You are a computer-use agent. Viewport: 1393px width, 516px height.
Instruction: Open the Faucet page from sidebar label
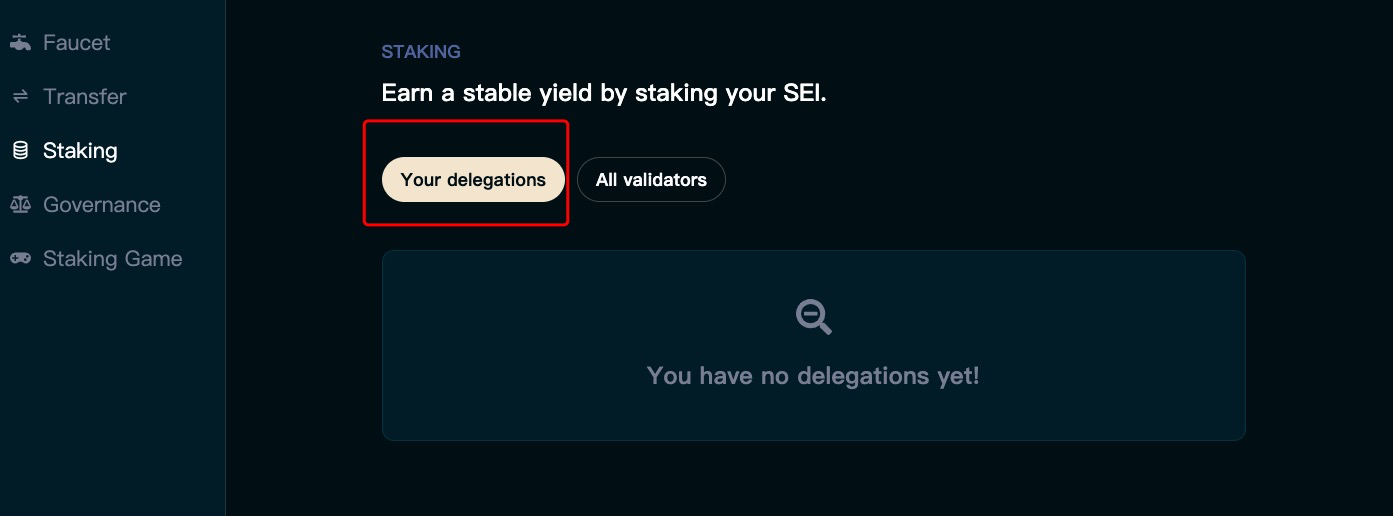[76, 43]
